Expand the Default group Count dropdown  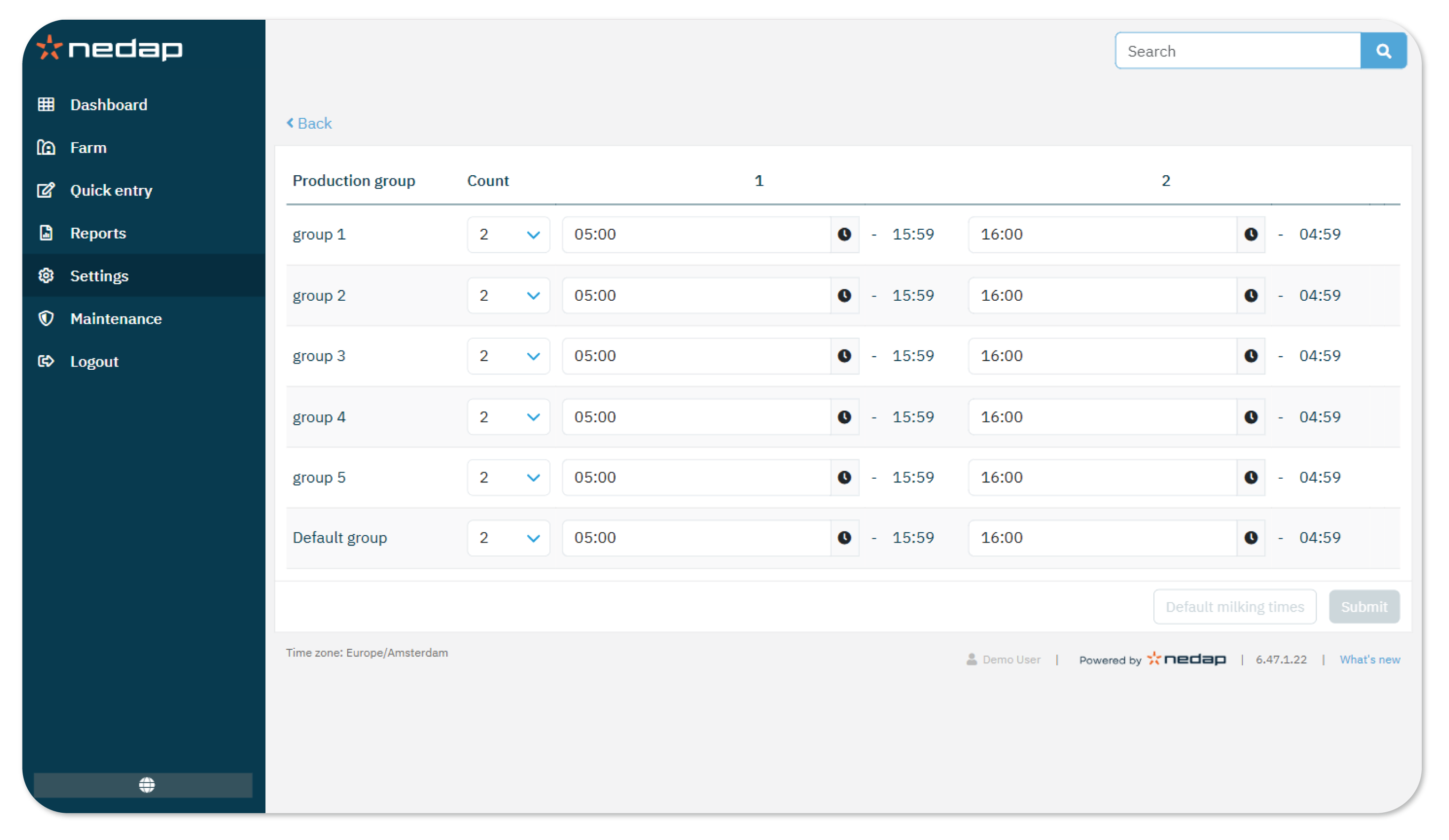point(508,537)
